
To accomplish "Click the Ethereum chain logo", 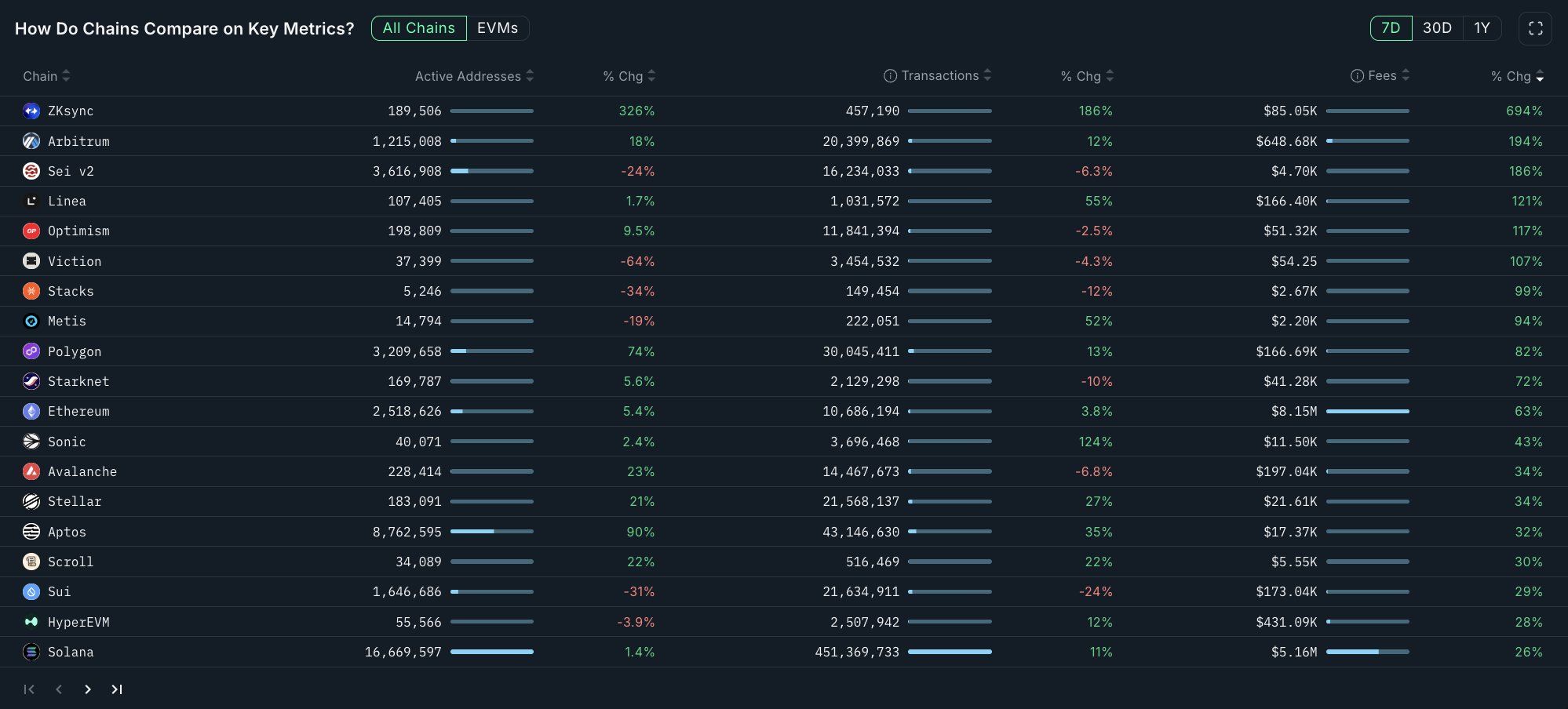I will [x=31, y=411].
